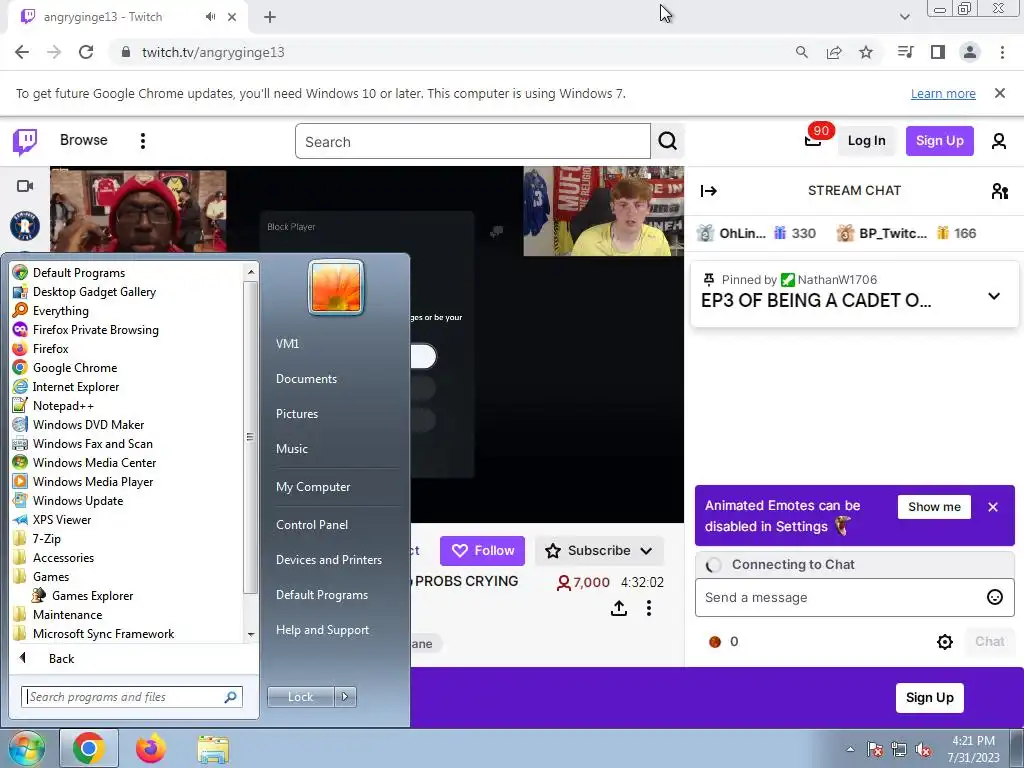Open Subscribe dropdown arrow

coord(646,551)
